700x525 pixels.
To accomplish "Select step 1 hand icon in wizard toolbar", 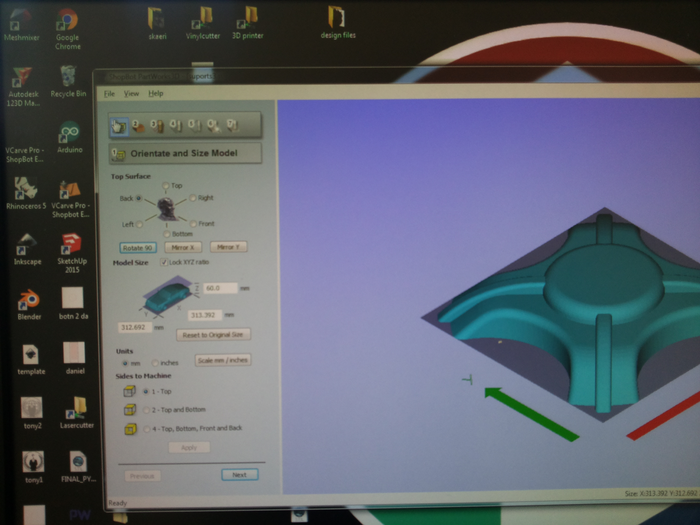I will [x=119, y=126].
